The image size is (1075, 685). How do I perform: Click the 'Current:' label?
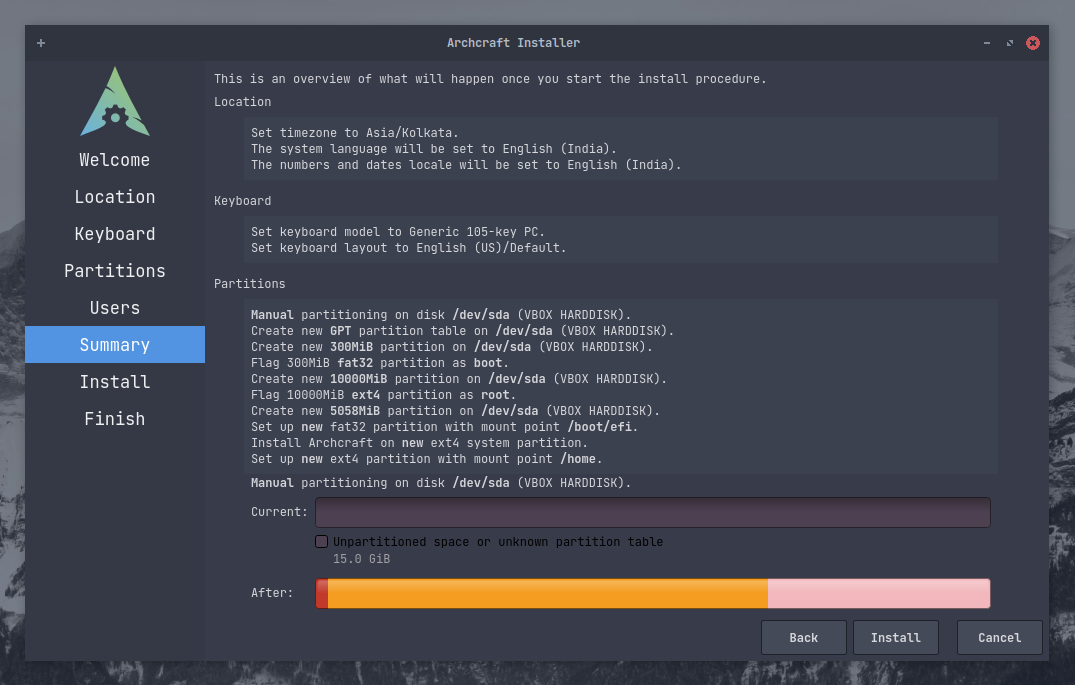[279, 512]
